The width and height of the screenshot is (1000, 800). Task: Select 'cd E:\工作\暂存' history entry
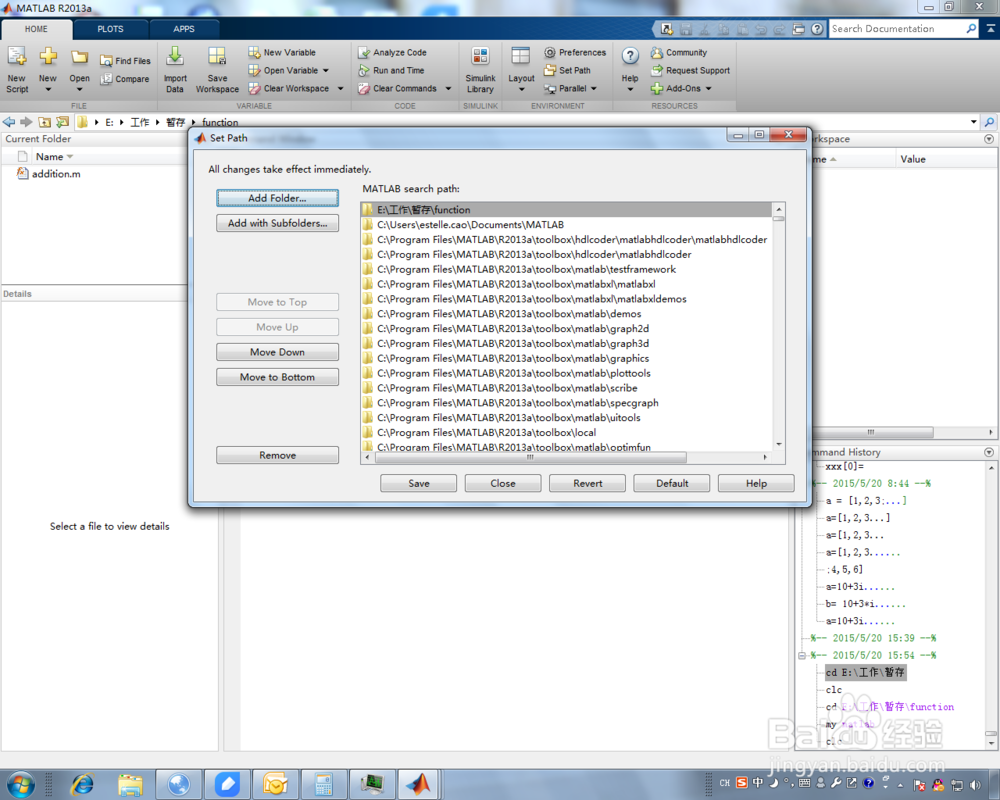[x=865, y=672]
